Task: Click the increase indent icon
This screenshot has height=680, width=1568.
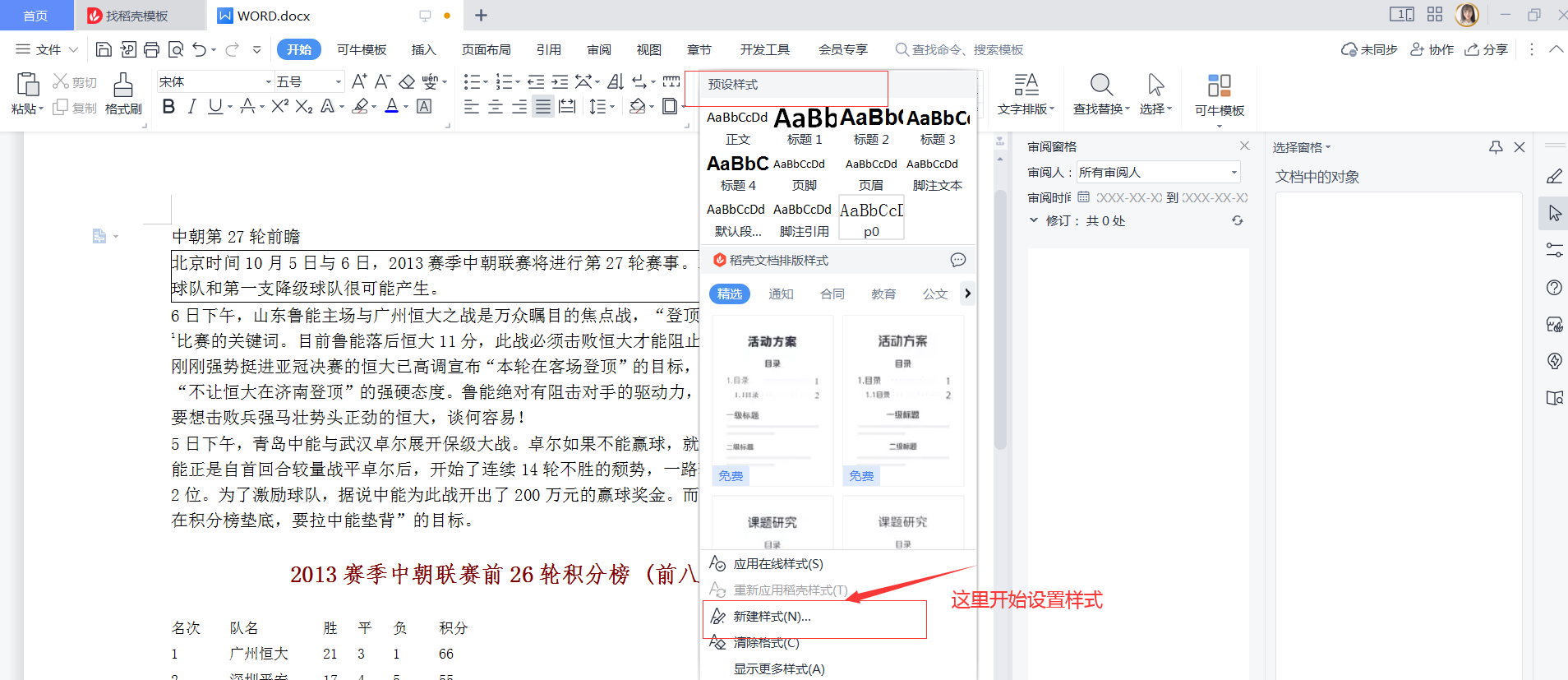Action: pyautogui.click(x=560, y=81)
